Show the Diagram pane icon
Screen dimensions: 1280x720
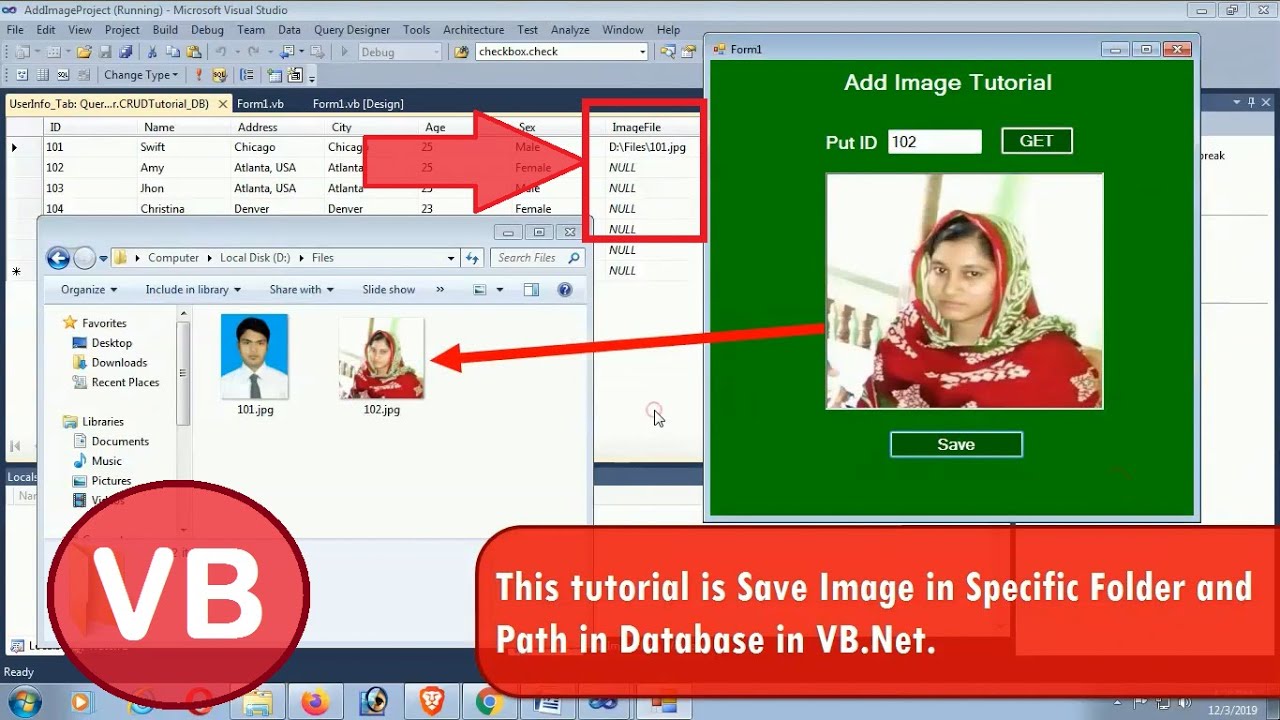[22, 75]
